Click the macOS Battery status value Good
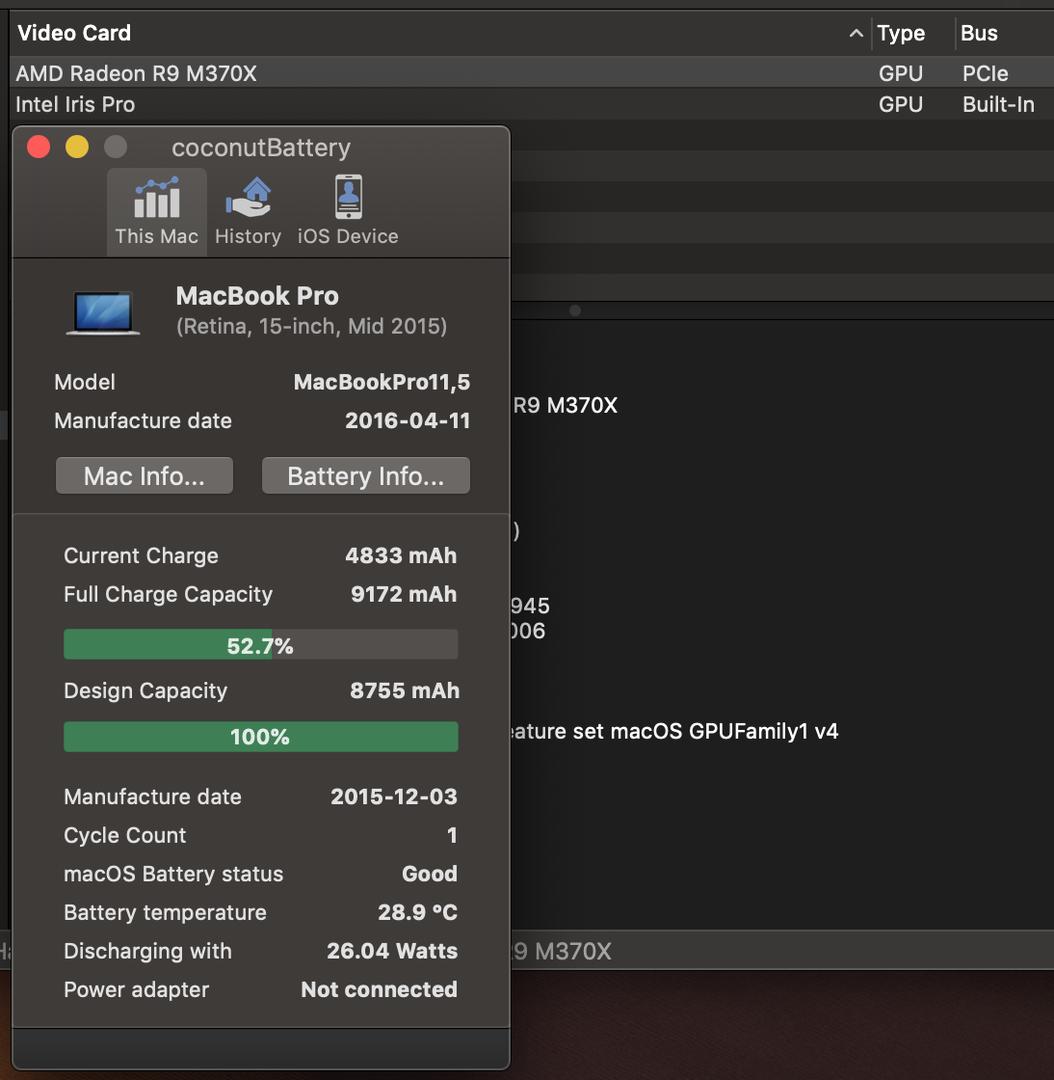This screenshot has width=1054, height=1080. (429, 873)
